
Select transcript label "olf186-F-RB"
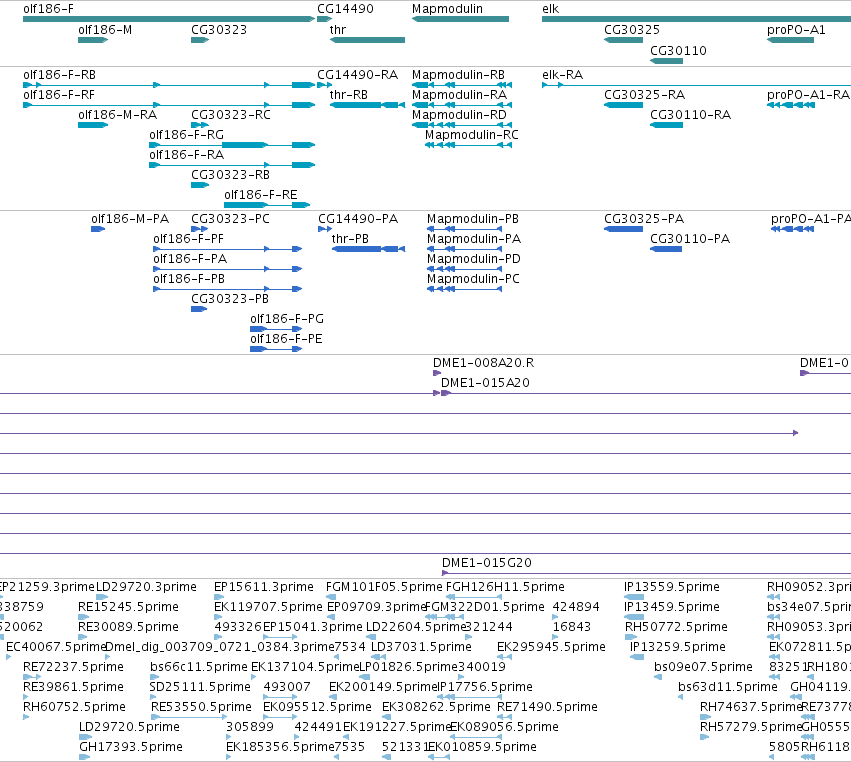[x=60, y=74]
